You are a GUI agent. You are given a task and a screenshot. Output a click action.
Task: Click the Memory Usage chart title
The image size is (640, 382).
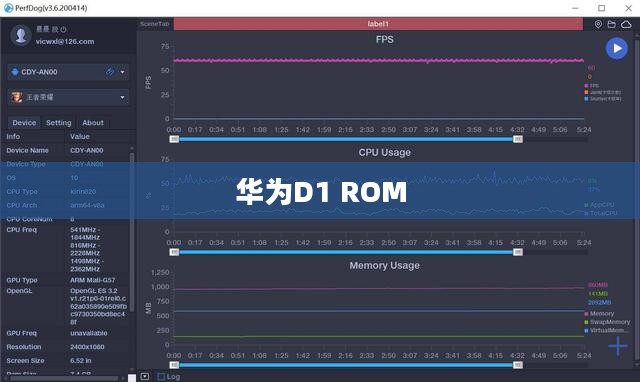pos(384,266)
